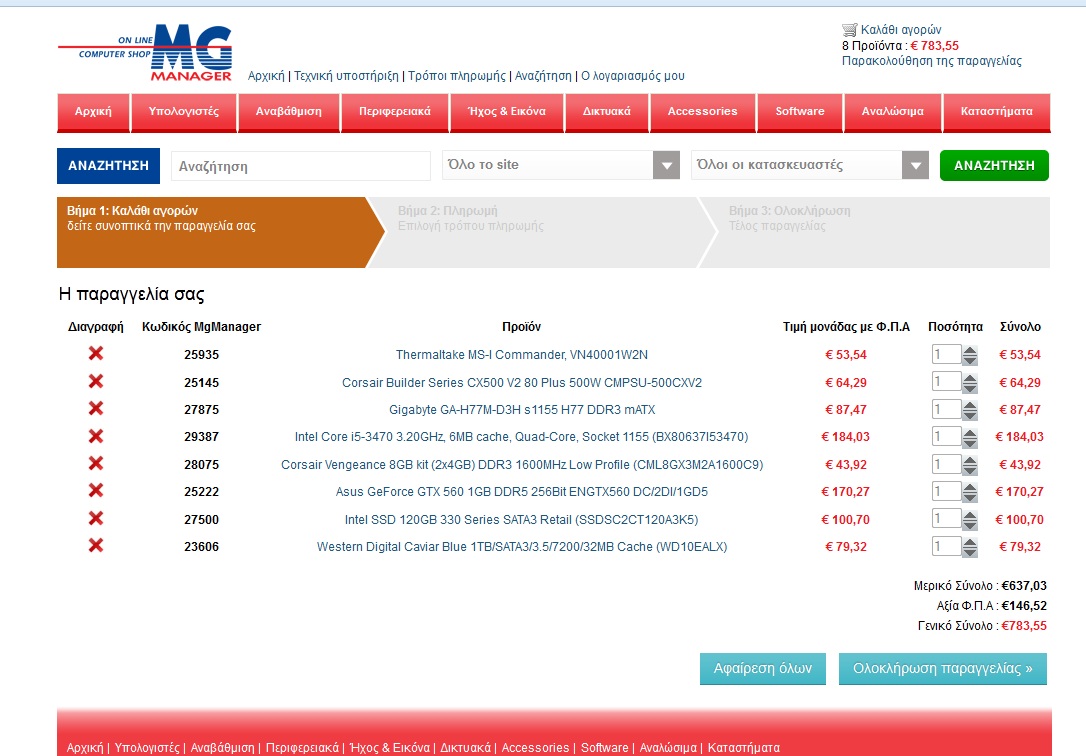Open the Software menu tab
Viewport: 1086px width, 756px height.
pyautogui.click(x=800, y=112)
